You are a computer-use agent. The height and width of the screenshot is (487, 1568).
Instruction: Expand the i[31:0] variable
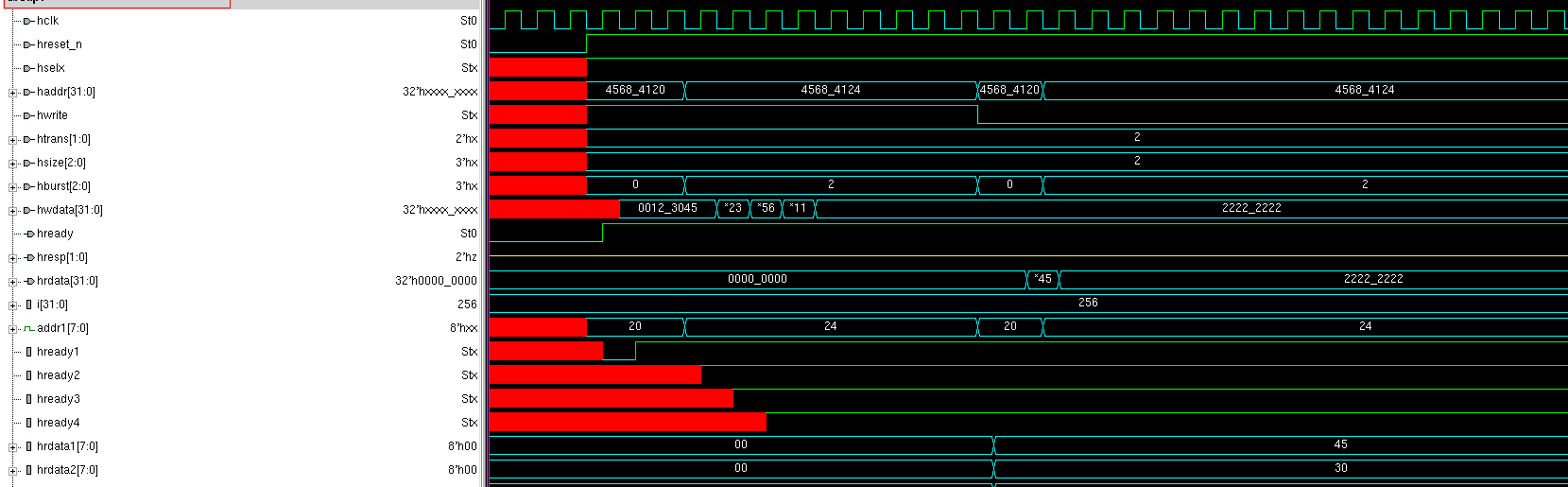12,304
